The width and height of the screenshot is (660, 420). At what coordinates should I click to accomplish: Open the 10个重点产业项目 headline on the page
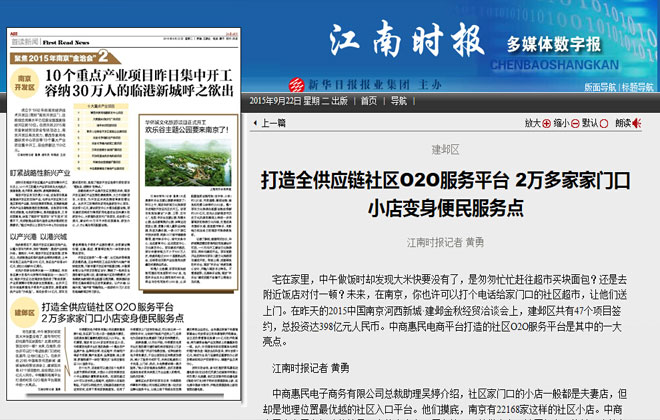[145, 82]
